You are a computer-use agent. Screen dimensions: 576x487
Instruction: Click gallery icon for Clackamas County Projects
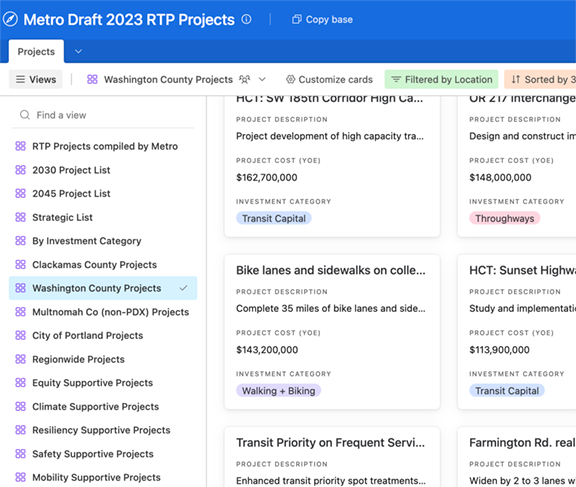point(21,264)
